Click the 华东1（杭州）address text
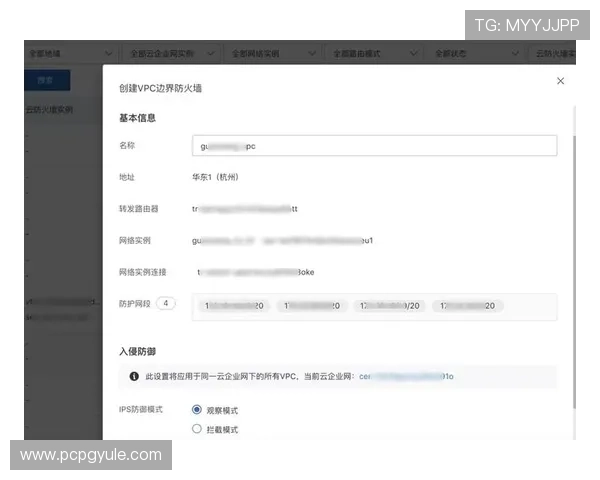This screenshot has width=600, height=480. coord(215,177)
